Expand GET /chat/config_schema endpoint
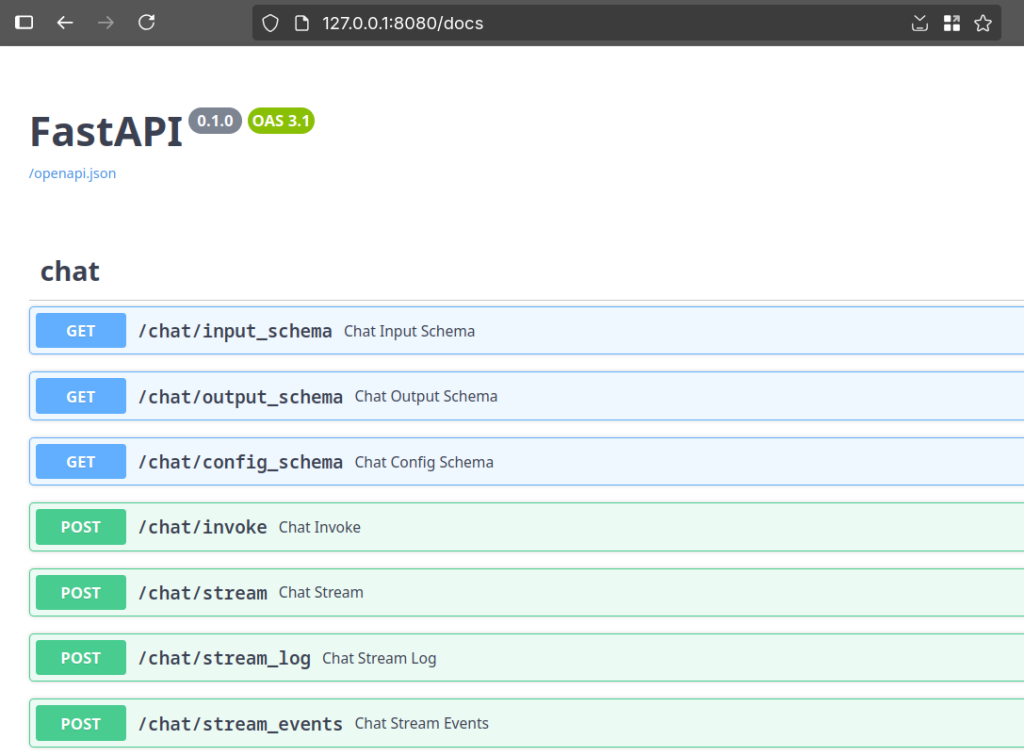The height and width of the screenshot is (756, 1024). (x=526, y=462)
